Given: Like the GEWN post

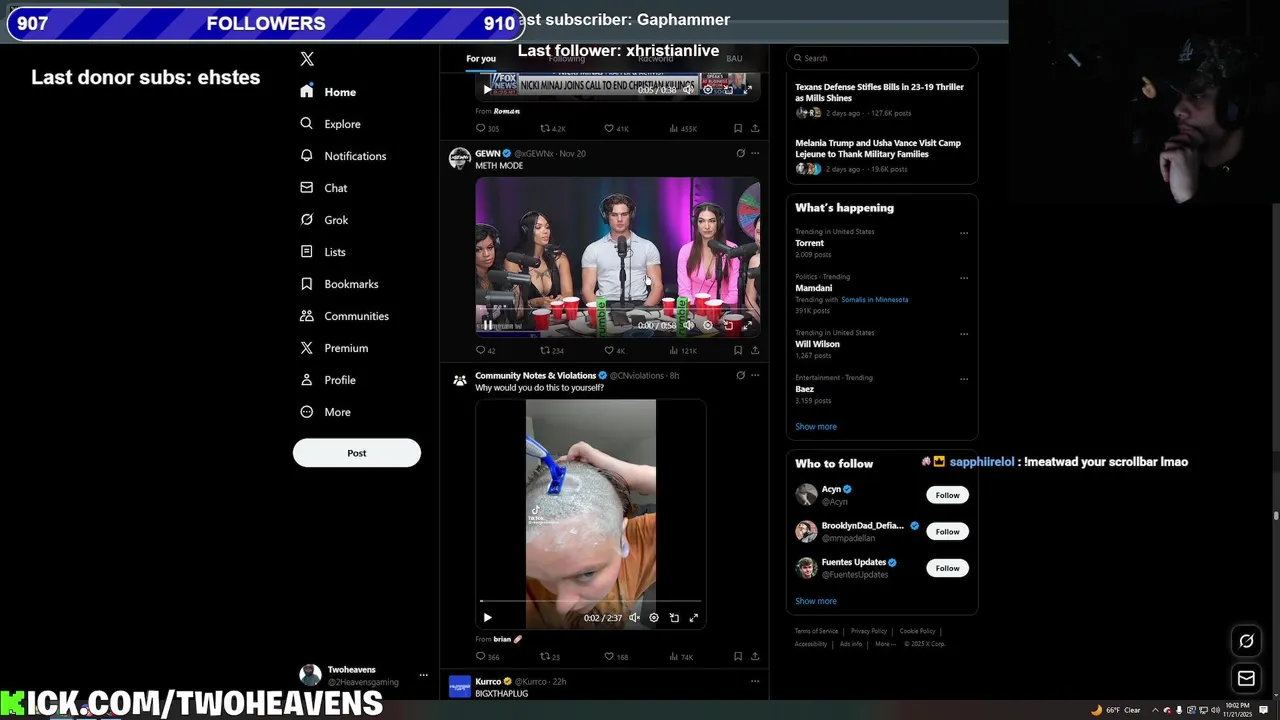Looking at the screenshot, I should pos(614,350).
